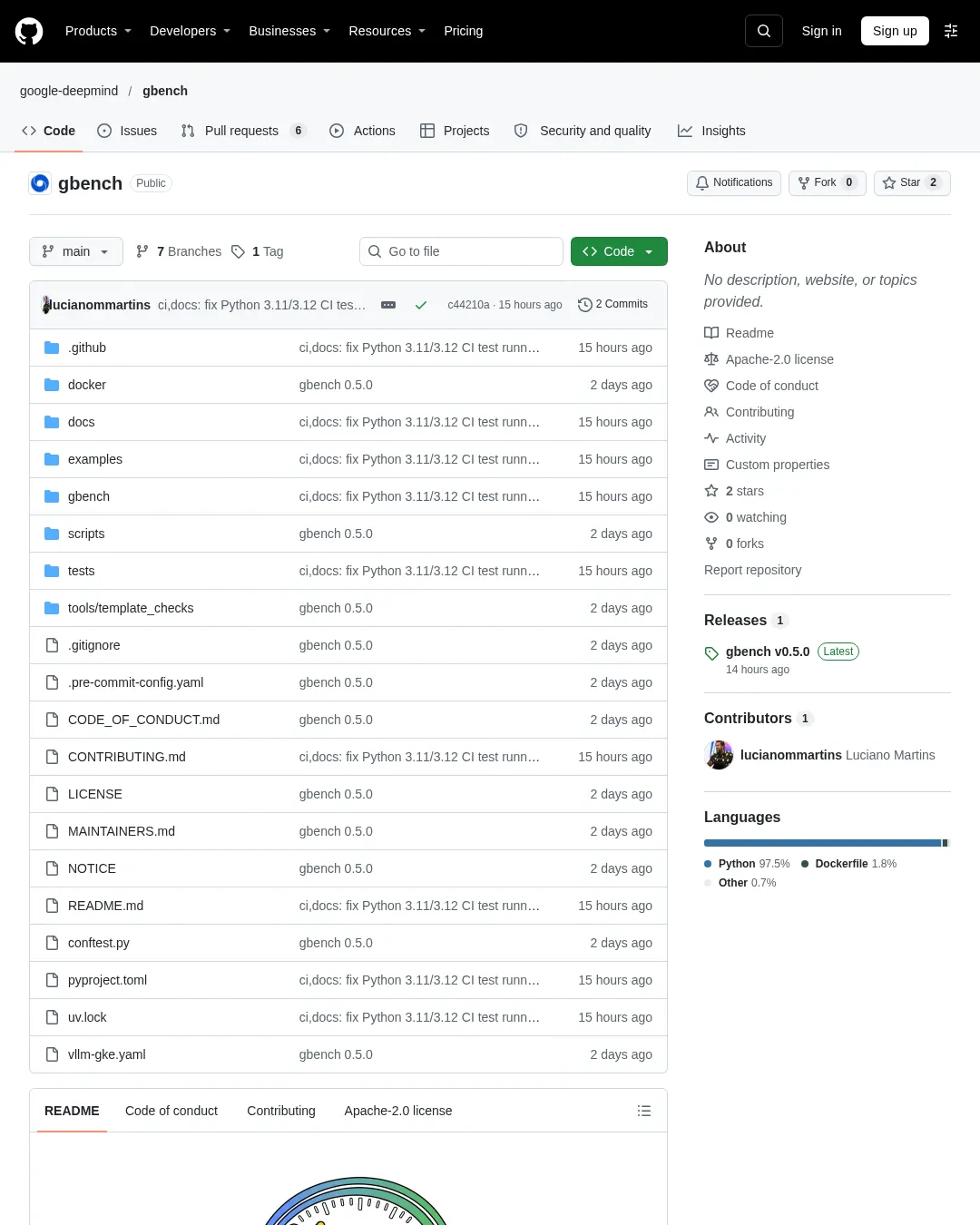Switch README panel to Apache-2.0 license tab
Image resolution: width=980 pixels, height=1225 pixels.
[398, 1111]
